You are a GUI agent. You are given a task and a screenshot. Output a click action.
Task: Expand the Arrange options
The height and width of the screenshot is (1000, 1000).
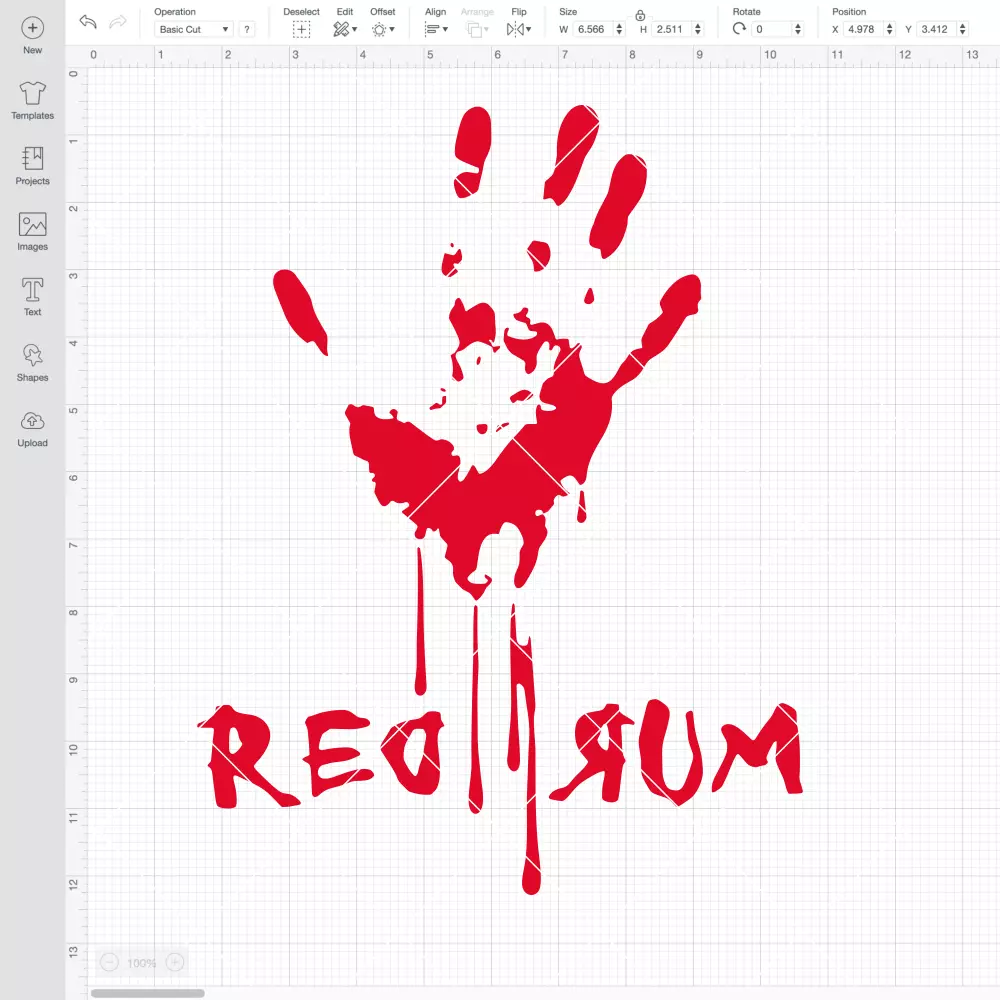[x=477, y=29]
